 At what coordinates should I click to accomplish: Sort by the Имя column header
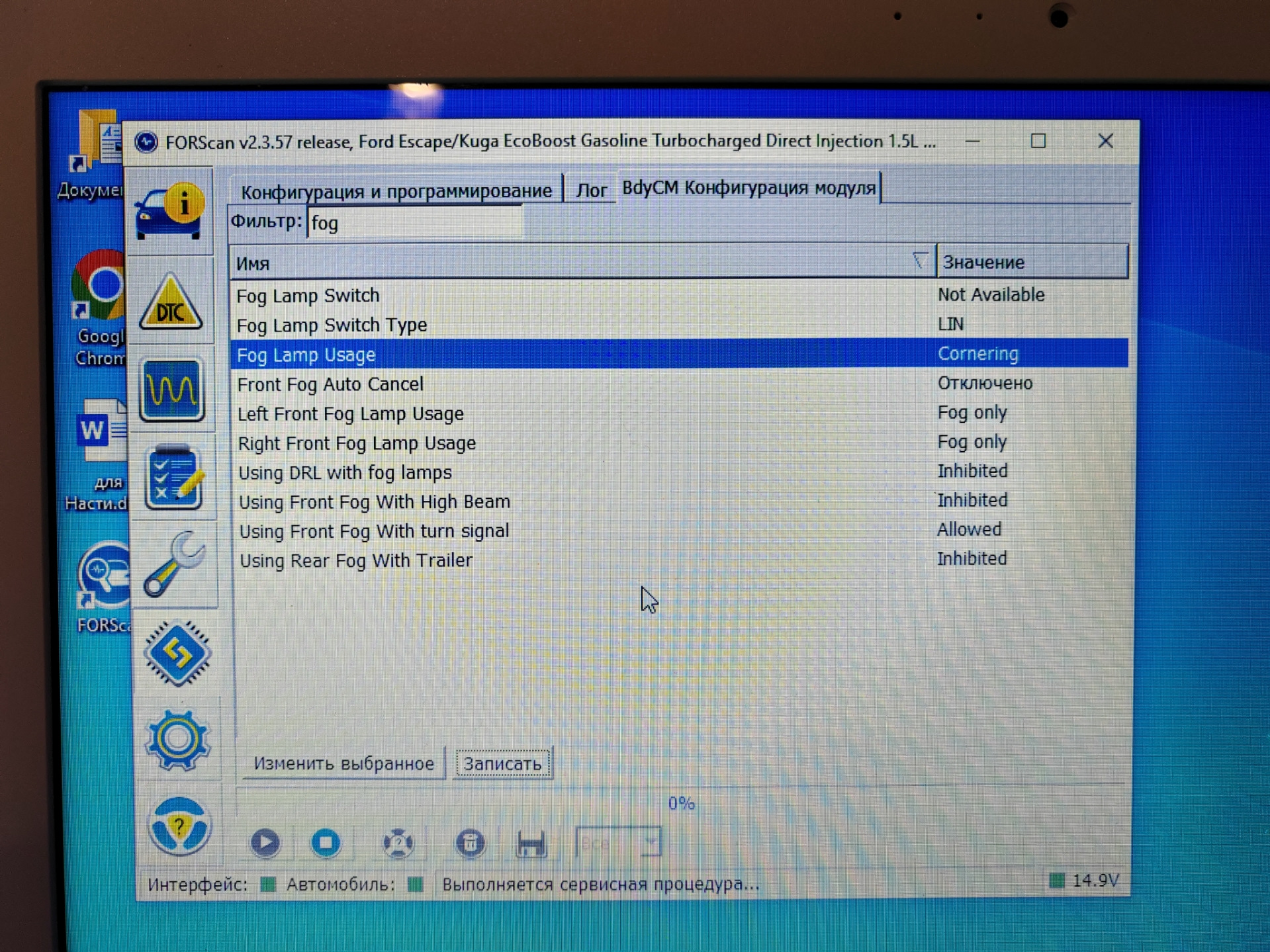(582, 263)
